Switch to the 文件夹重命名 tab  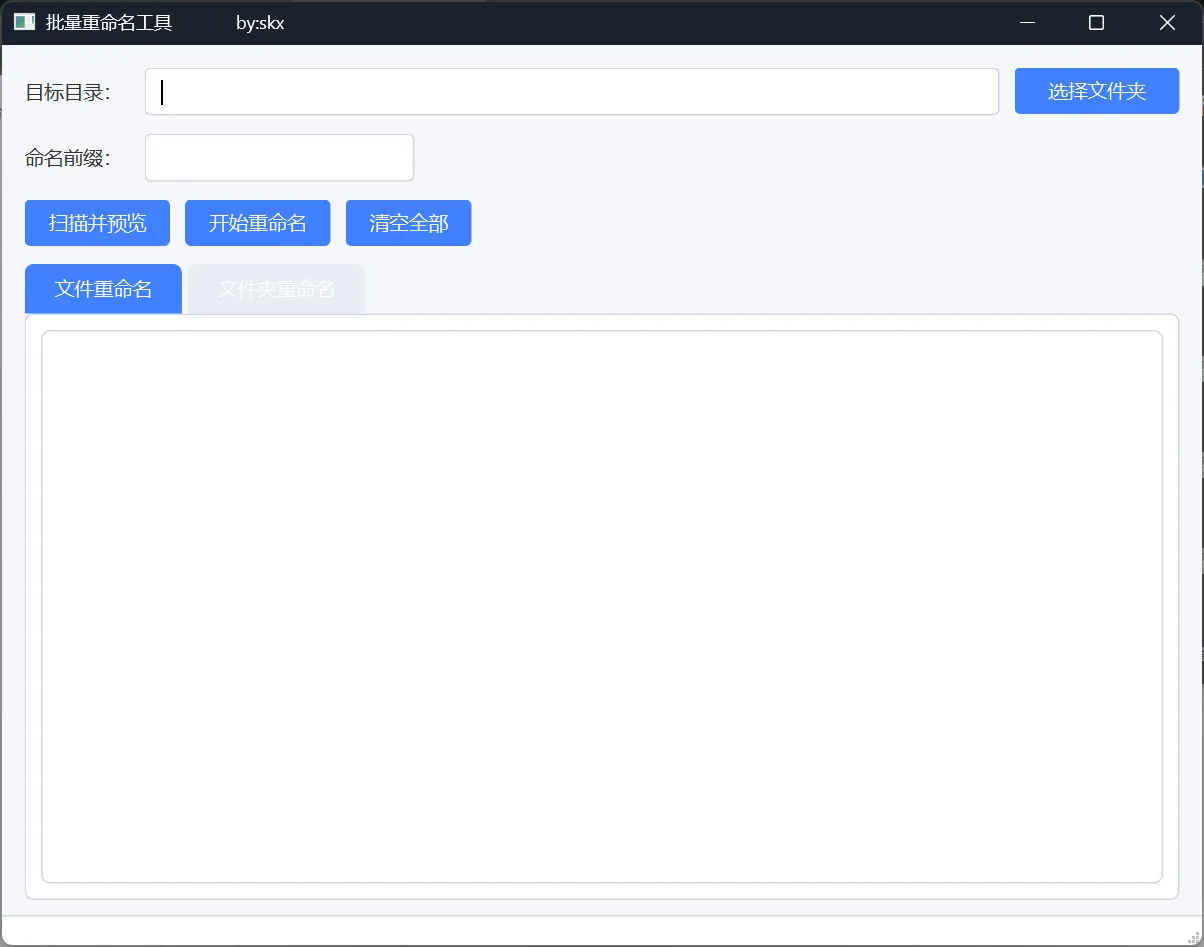click(x=276, y=289)
